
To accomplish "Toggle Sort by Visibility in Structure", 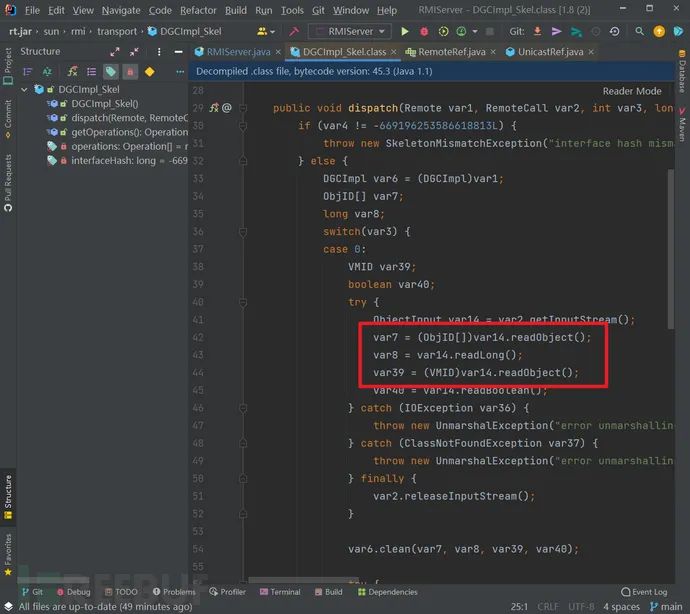I will [x=27, y=71].
